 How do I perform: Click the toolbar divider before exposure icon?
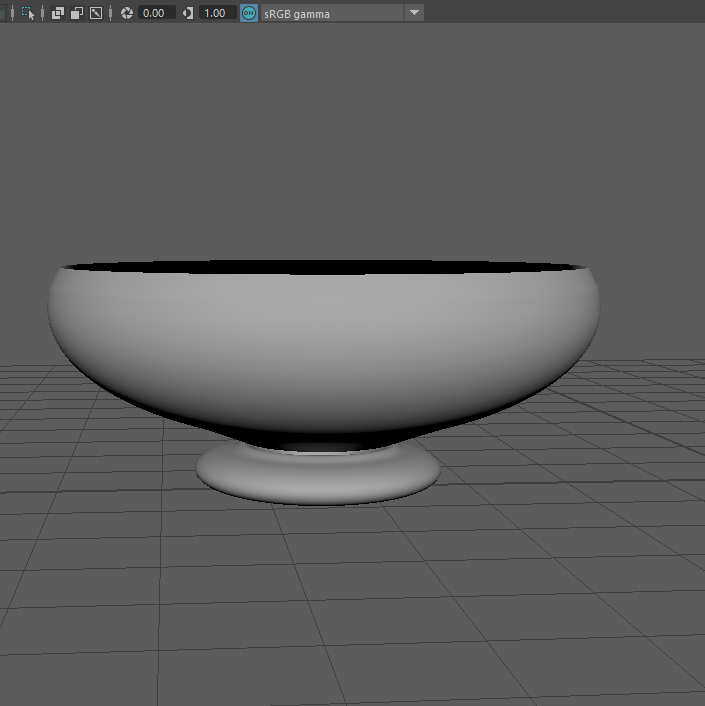pyautogui.click(x=112, y=13)
